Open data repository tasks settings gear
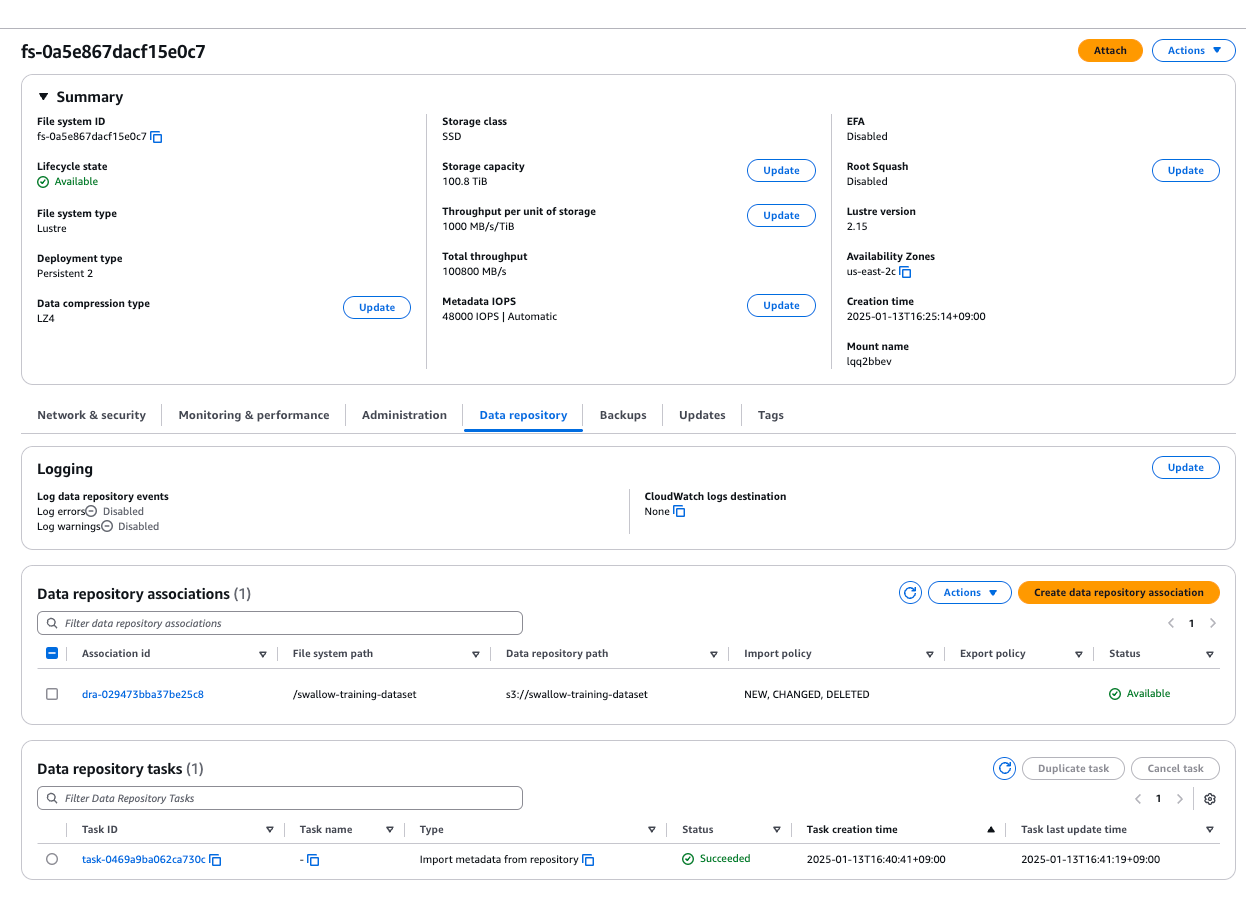The height and width of the screenshot is (902, 1246). click(x=1210, y=799)
